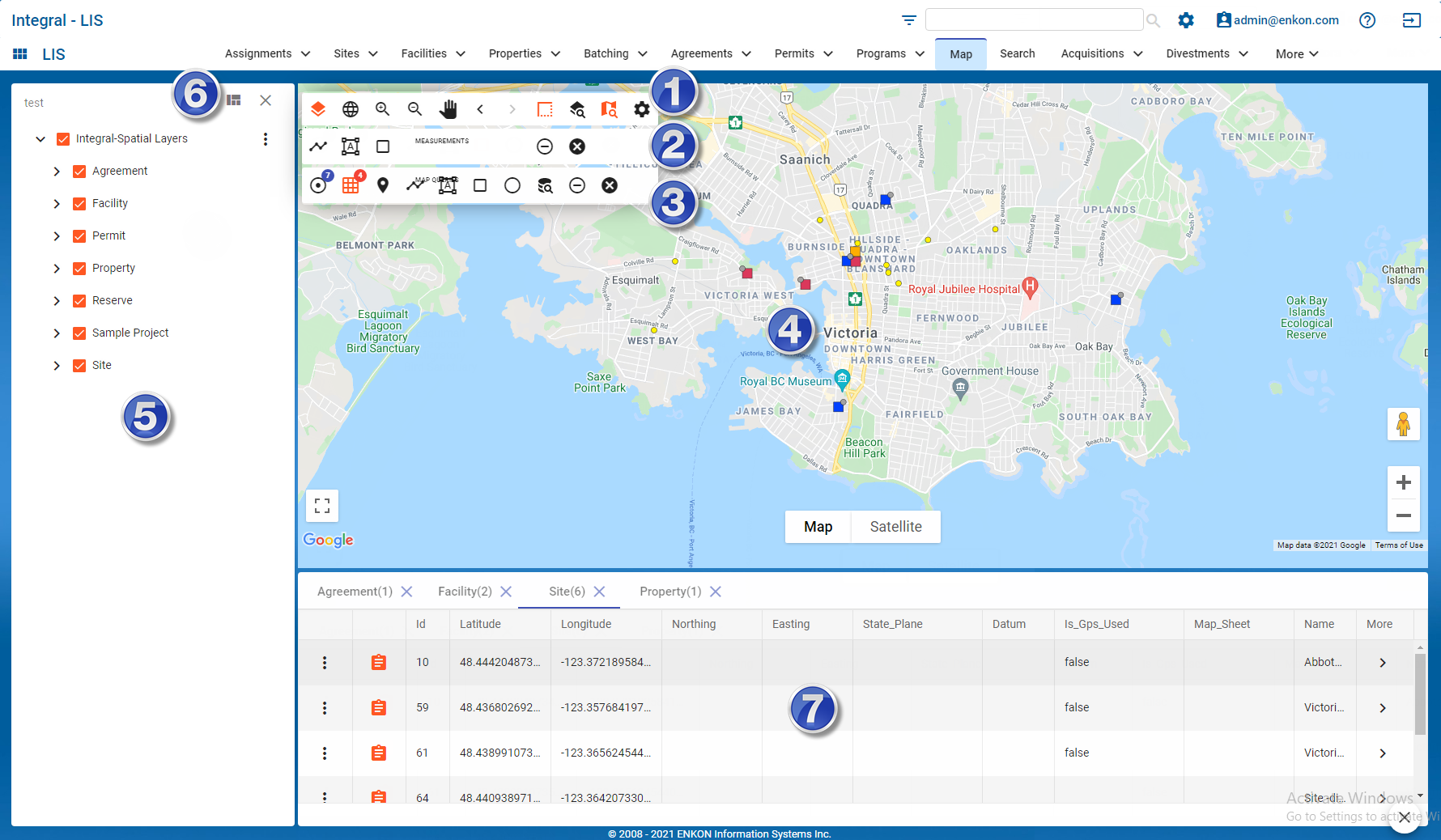Expand the Facility layer tree node

pos(57,204)
